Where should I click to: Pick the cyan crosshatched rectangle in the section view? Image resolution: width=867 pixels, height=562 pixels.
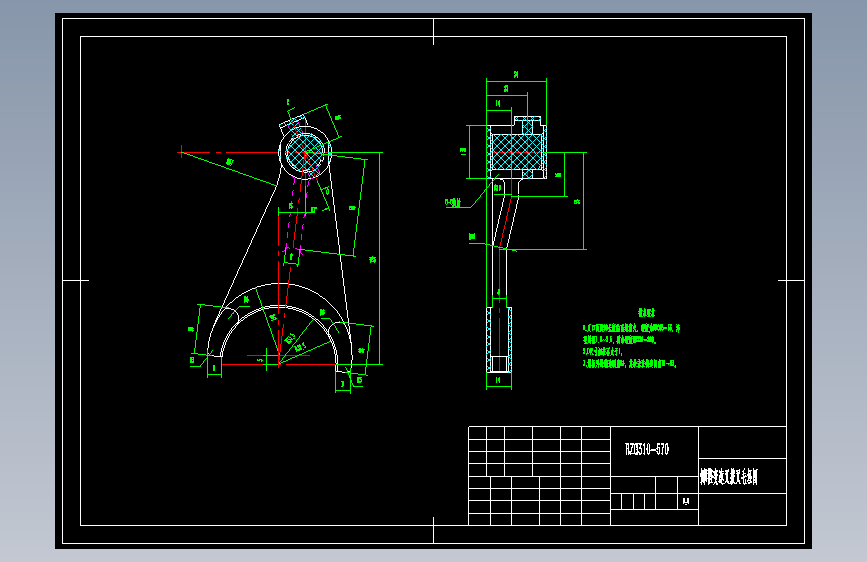tap(516, 152)
